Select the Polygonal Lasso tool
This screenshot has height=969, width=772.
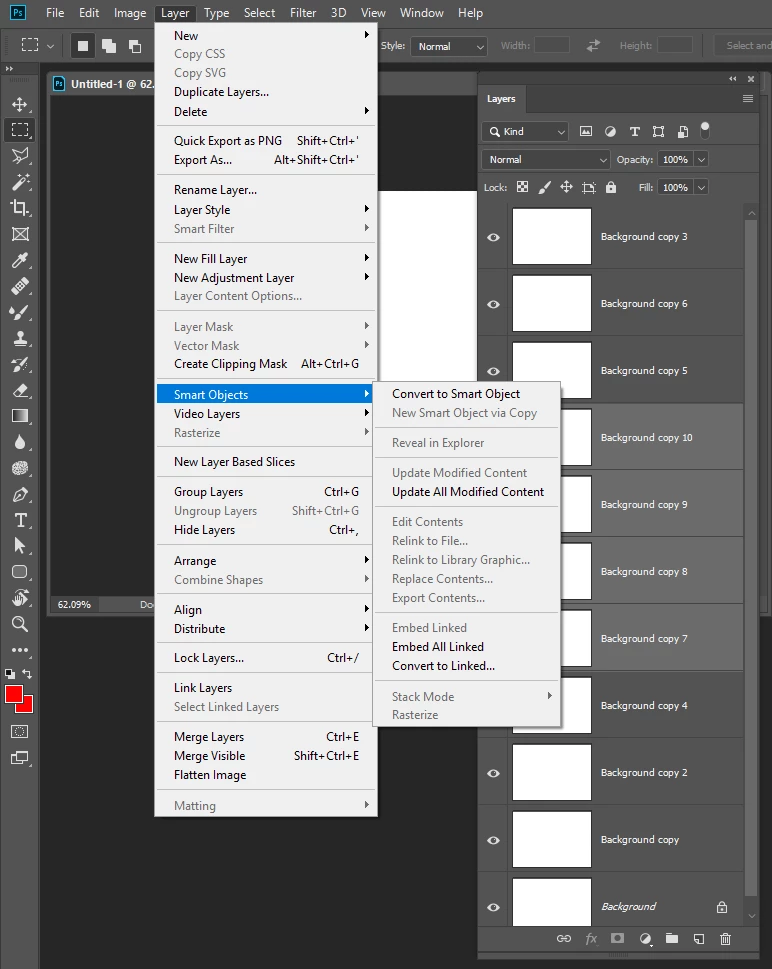pyautogui.click(x=20, y=156)
